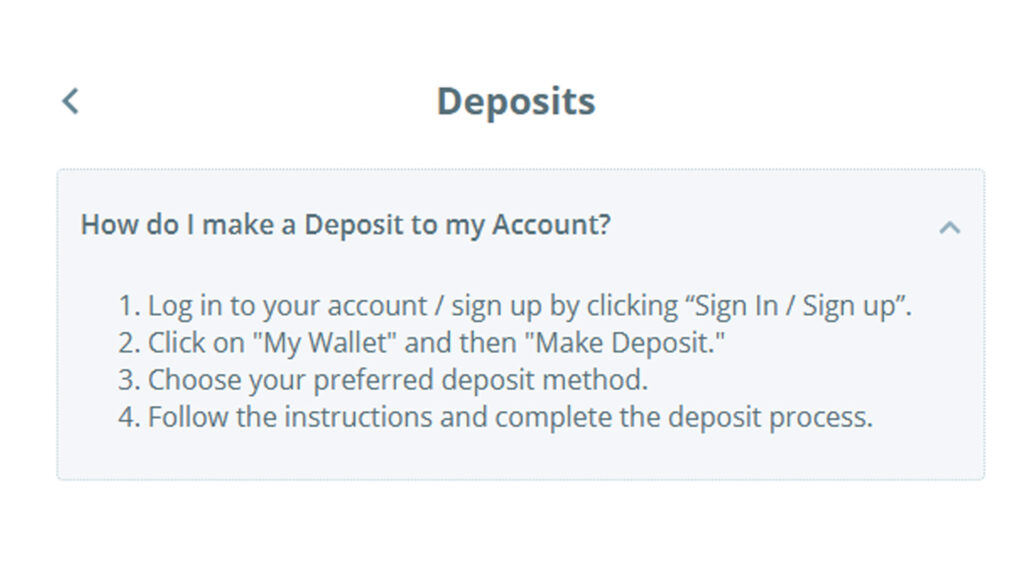The width and height of the screenshot is (1024, 576).
Task: Click the list number "1." marker
Action: pos(129,306)
